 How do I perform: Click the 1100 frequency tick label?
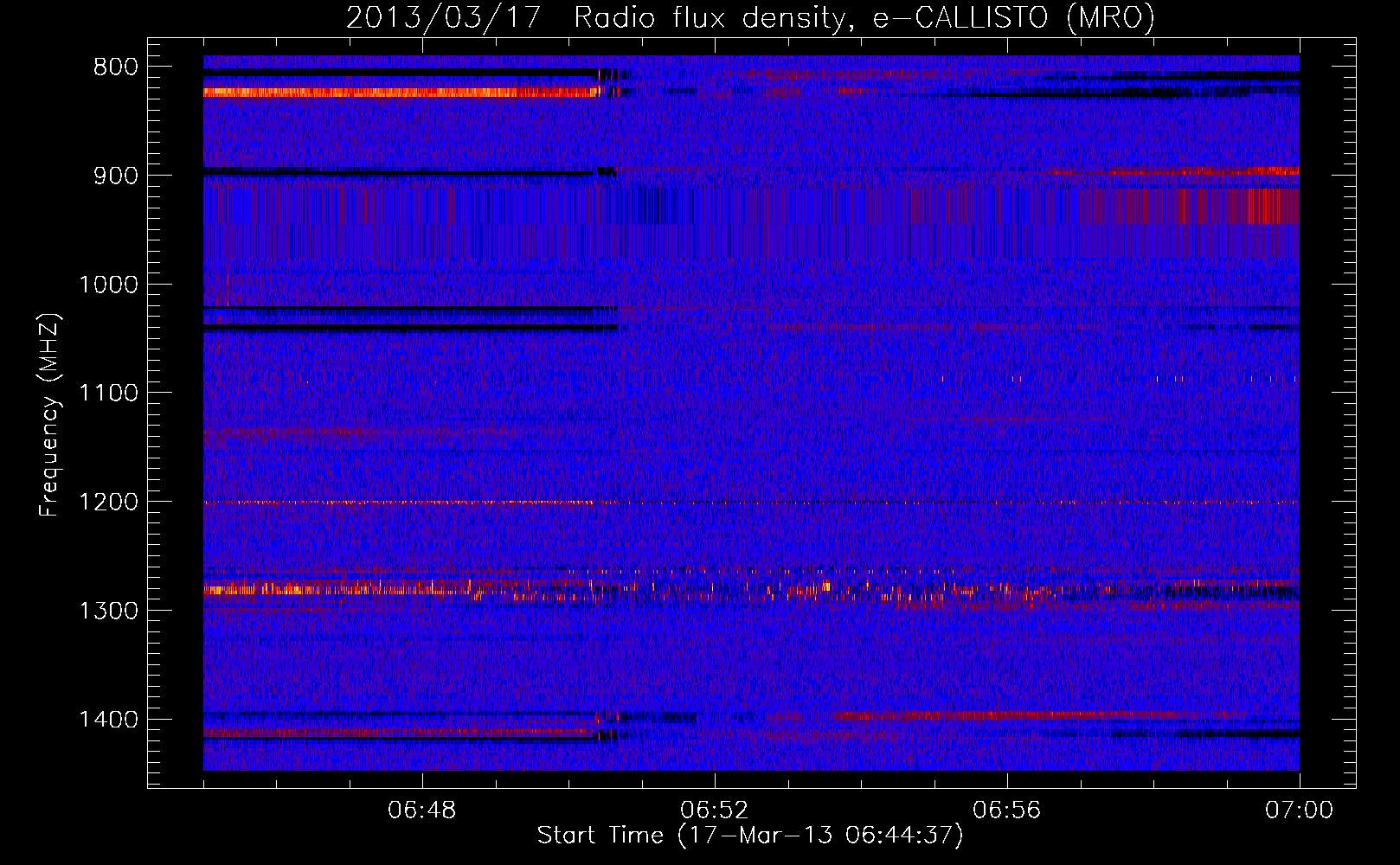pyautogui.click(x=108, y=394)
